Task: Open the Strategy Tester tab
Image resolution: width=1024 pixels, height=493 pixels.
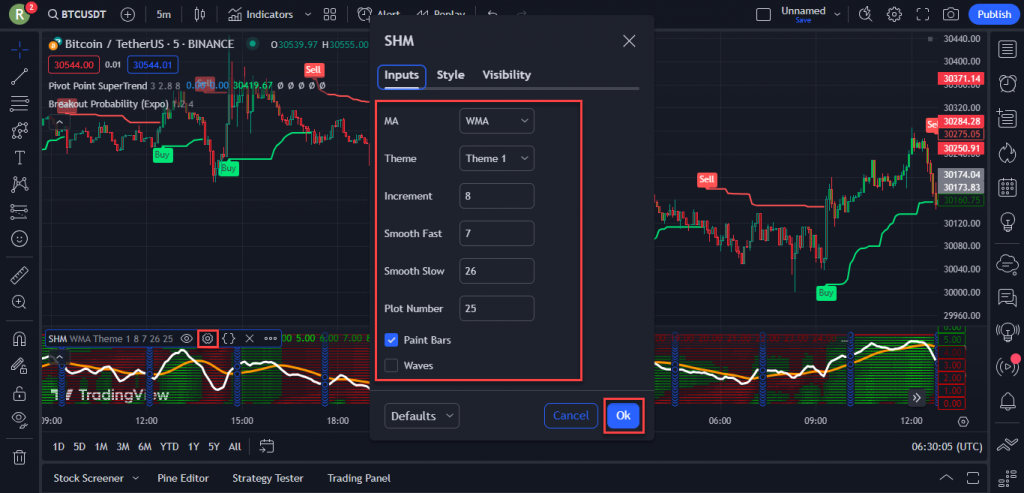Action: [x=268, y=478]
